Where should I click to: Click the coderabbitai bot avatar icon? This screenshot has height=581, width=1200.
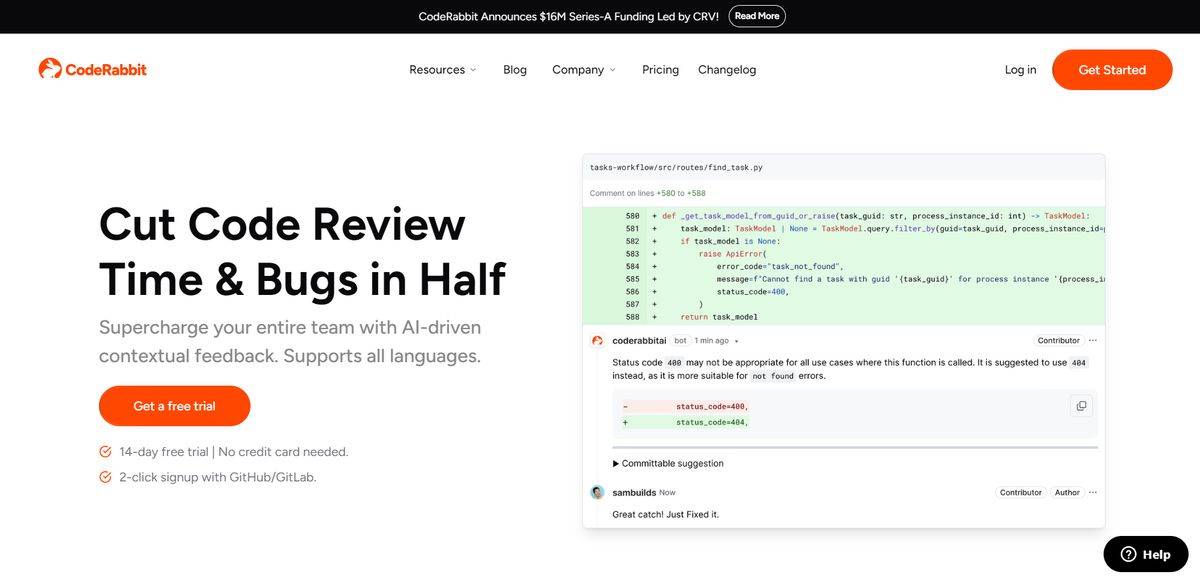point(597,341)
